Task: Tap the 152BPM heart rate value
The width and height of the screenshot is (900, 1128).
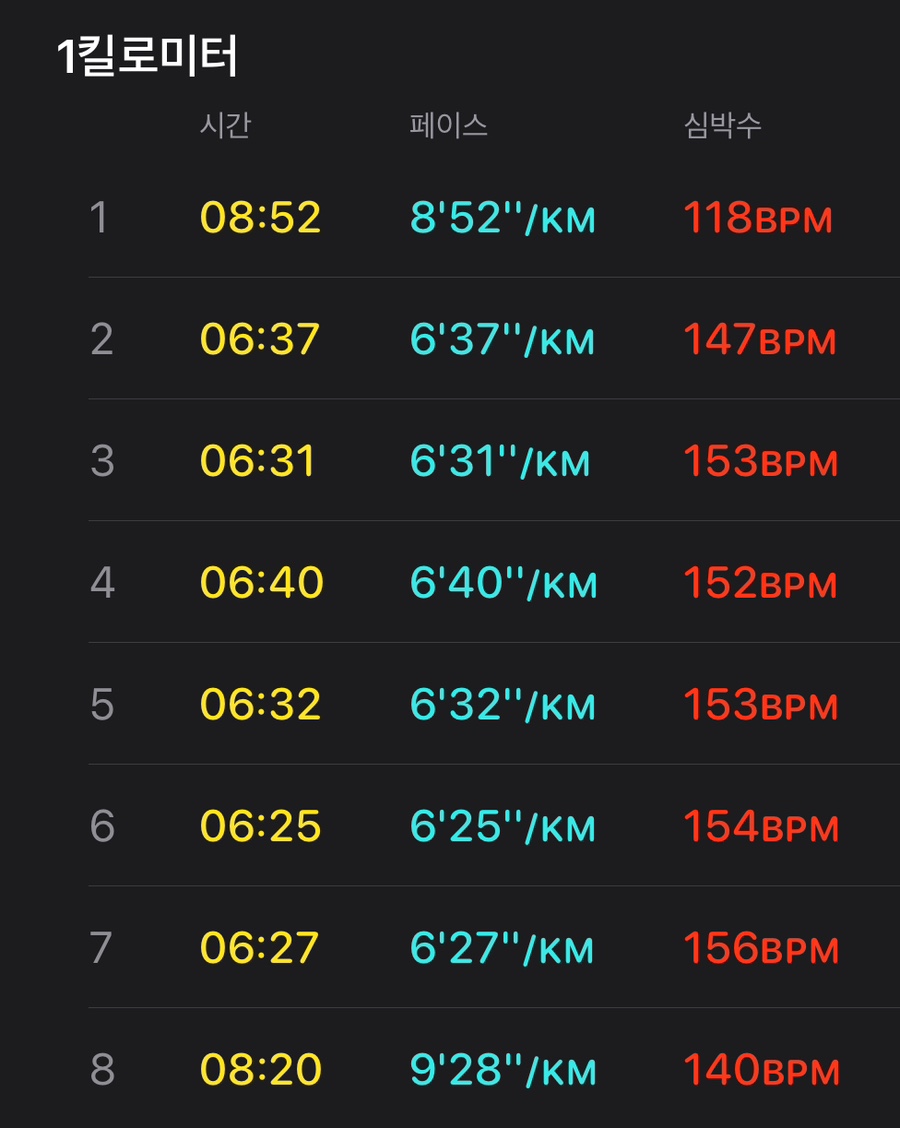Action: tap(760, 582)
